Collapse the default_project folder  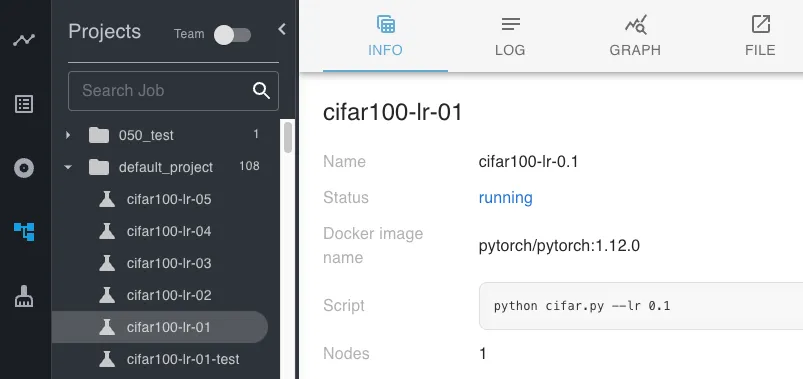click(x=68, y=167)
